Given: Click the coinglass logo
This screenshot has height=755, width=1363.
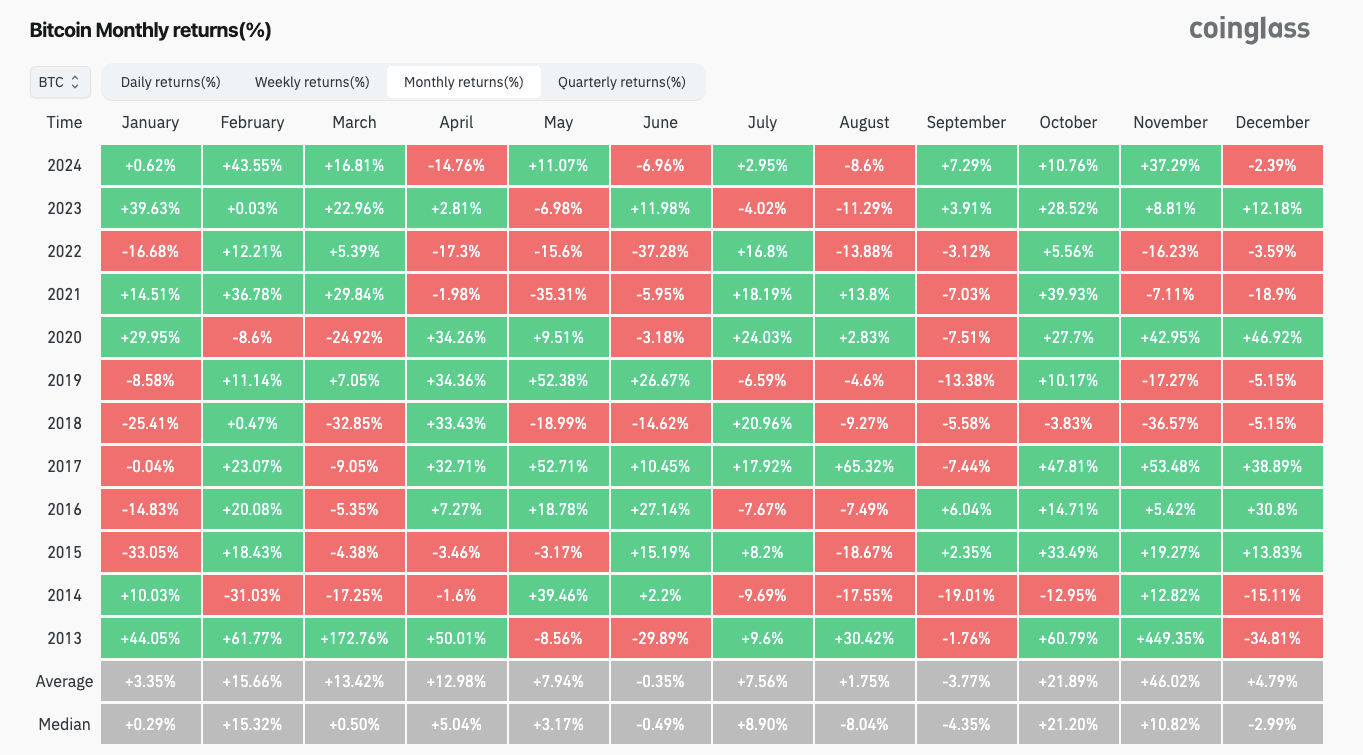Looking at the screenshot, I should 1249,29.
